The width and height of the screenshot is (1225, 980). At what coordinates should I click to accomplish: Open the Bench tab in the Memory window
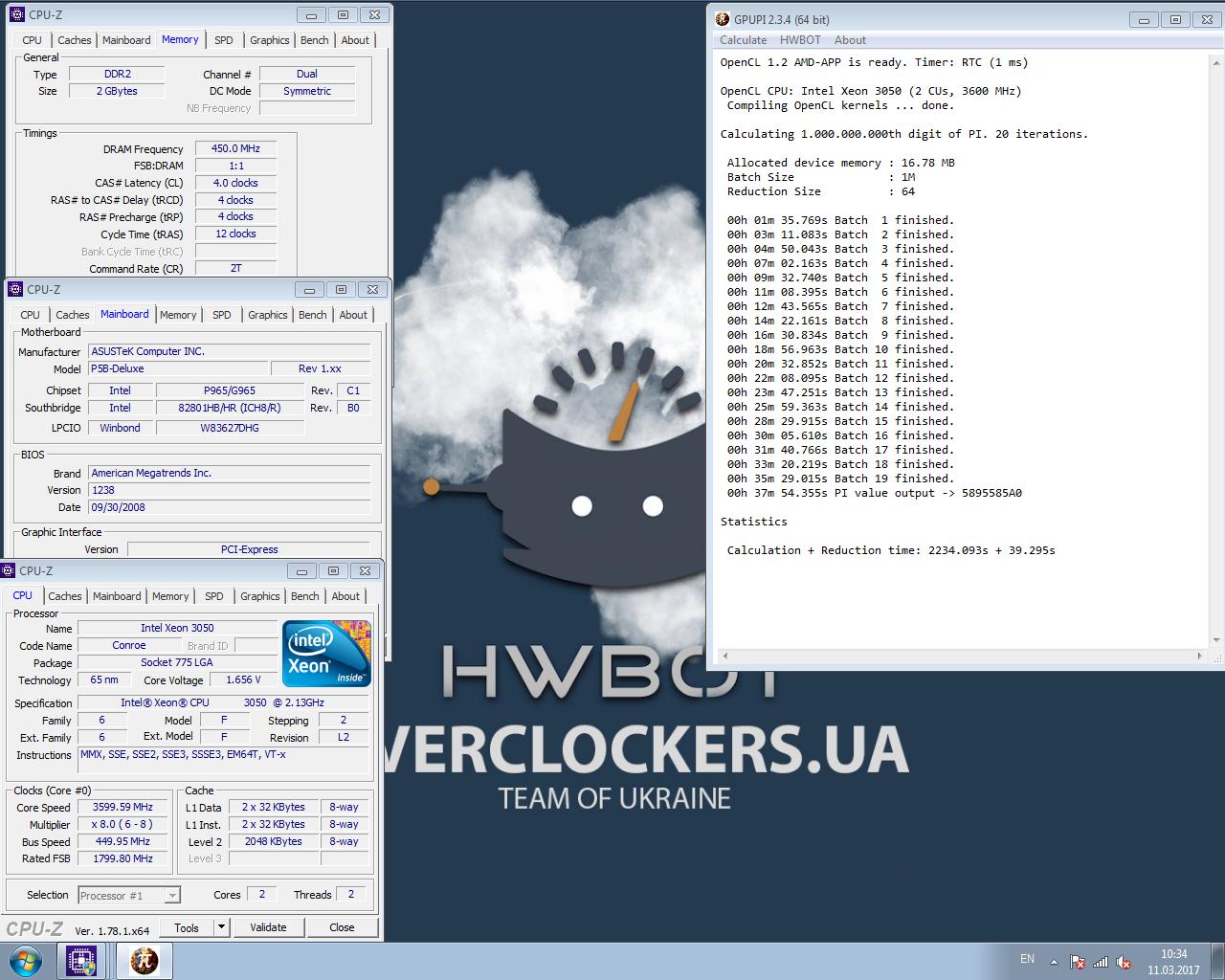tap(315, 40)
